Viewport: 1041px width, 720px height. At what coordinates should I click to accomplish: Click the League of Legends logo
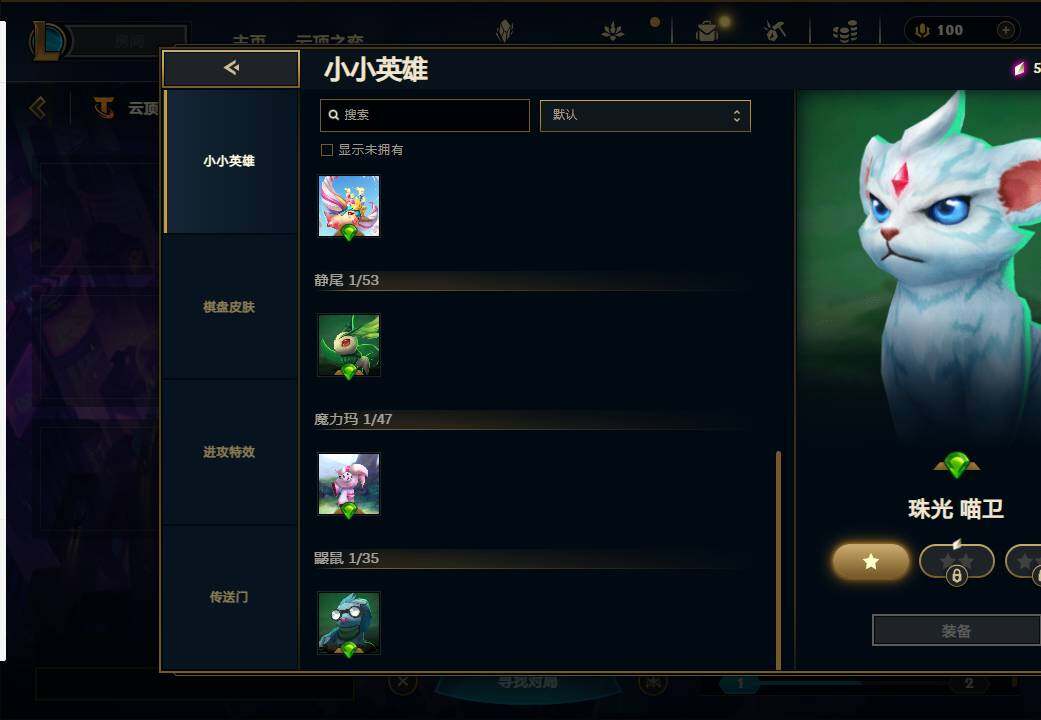(x=47, y=41)
